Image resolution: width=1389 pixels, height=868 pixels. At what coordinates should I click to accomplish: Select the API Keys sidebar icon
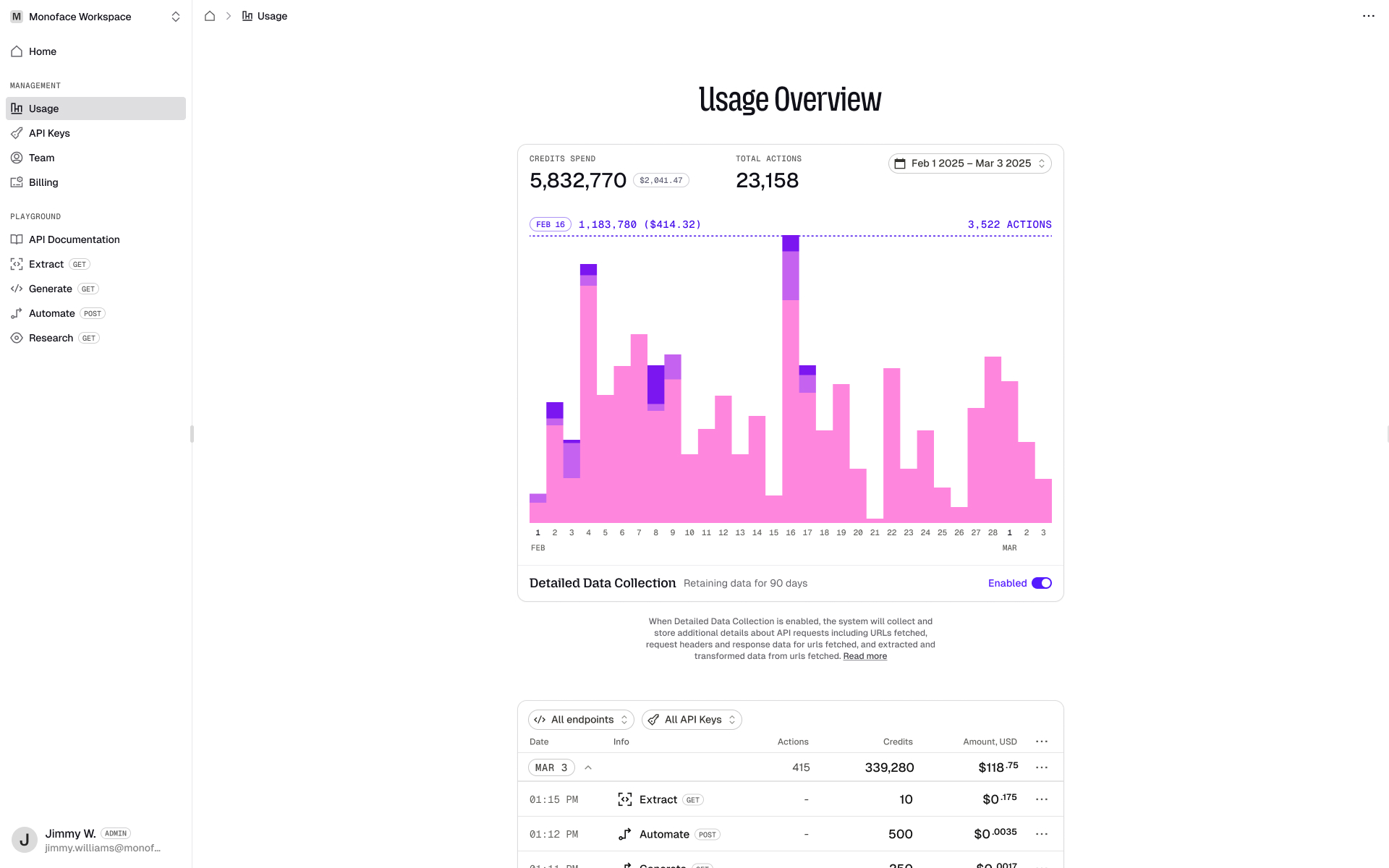click(17, 133)
